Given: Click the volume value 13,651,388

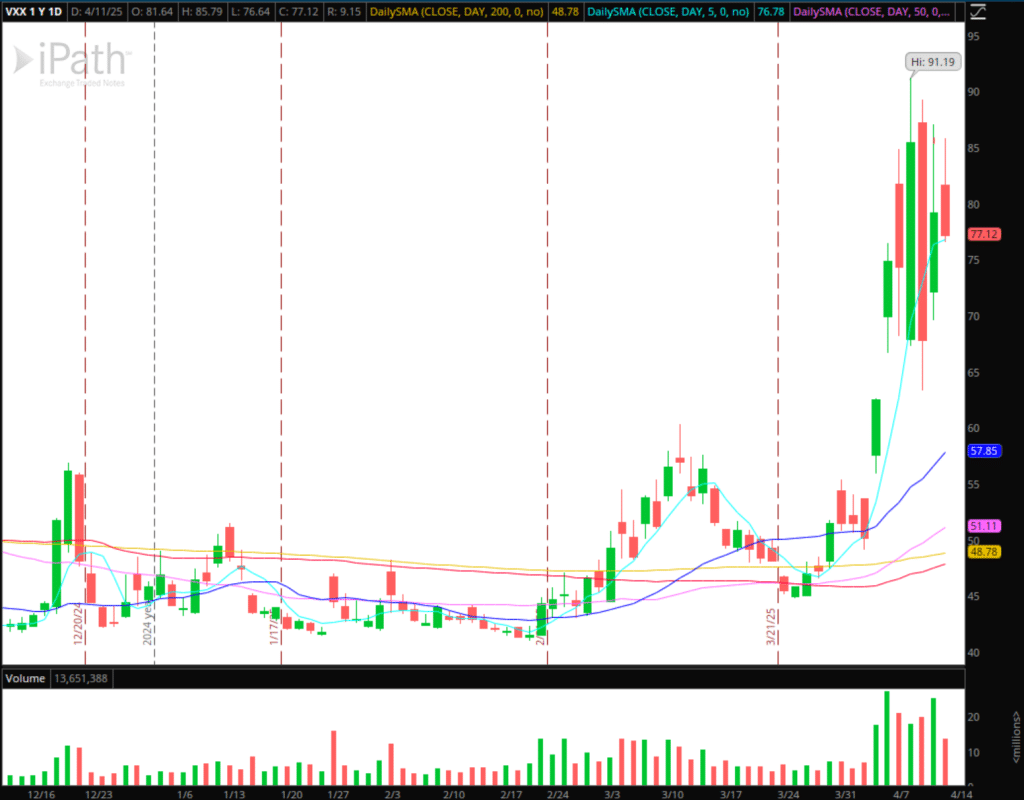Looking at the screenshot, I should [x=81, y=679].
